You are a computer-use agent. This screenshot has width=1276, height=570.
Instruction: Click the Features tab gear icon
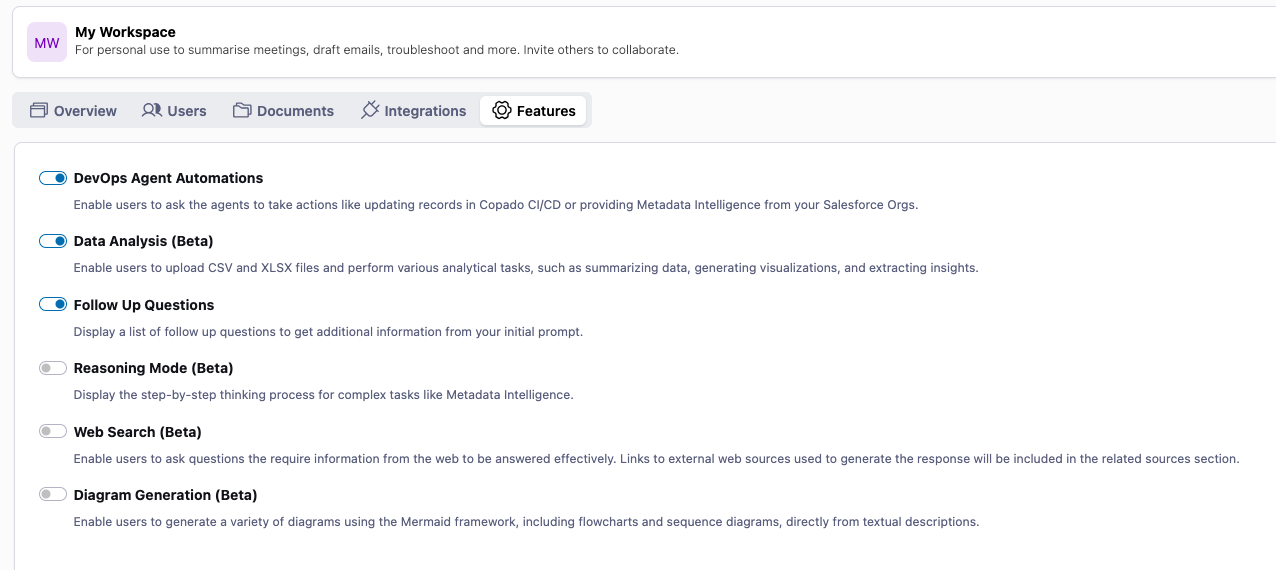(502, 110)
